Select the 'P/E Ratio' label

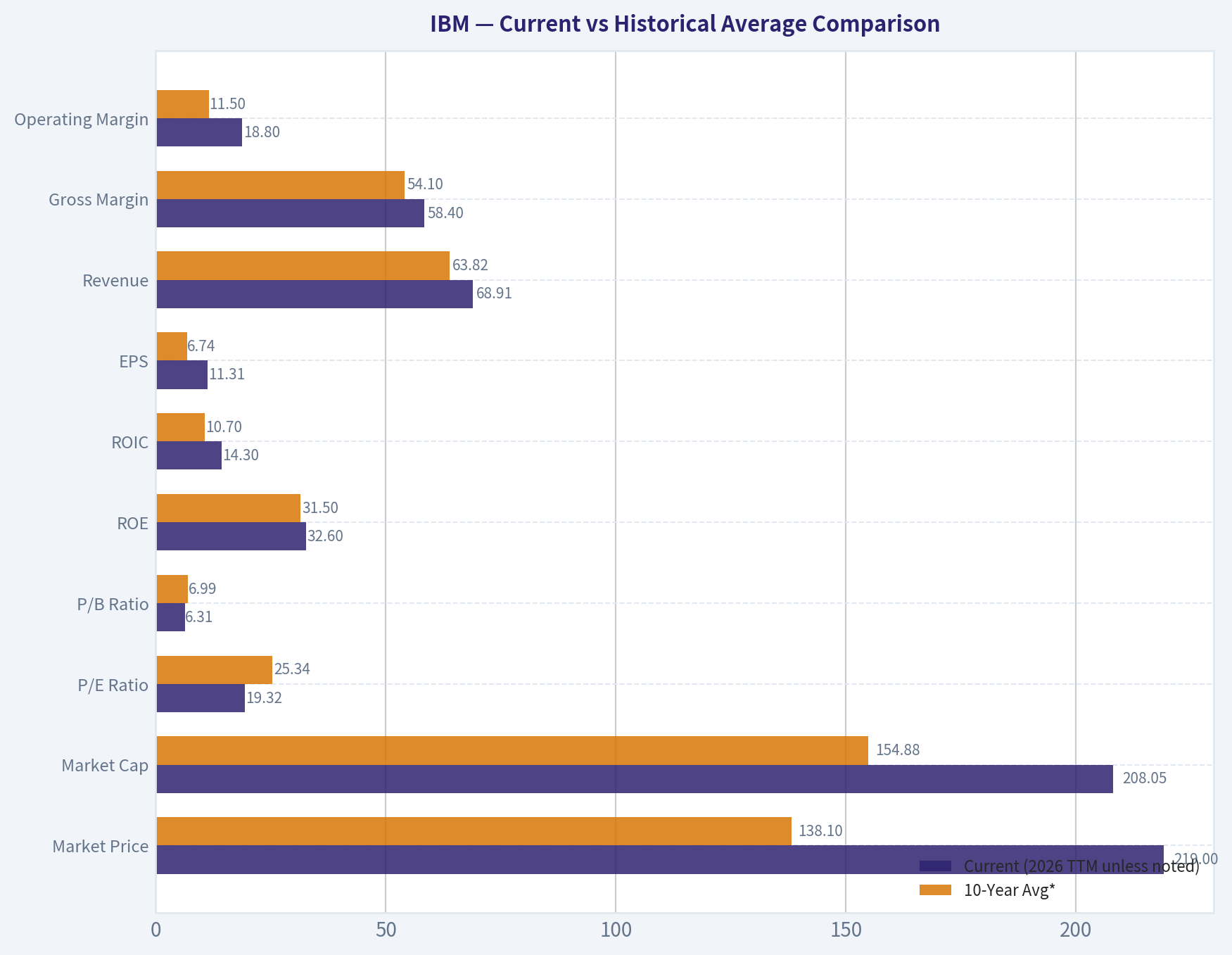pos(113,685)
